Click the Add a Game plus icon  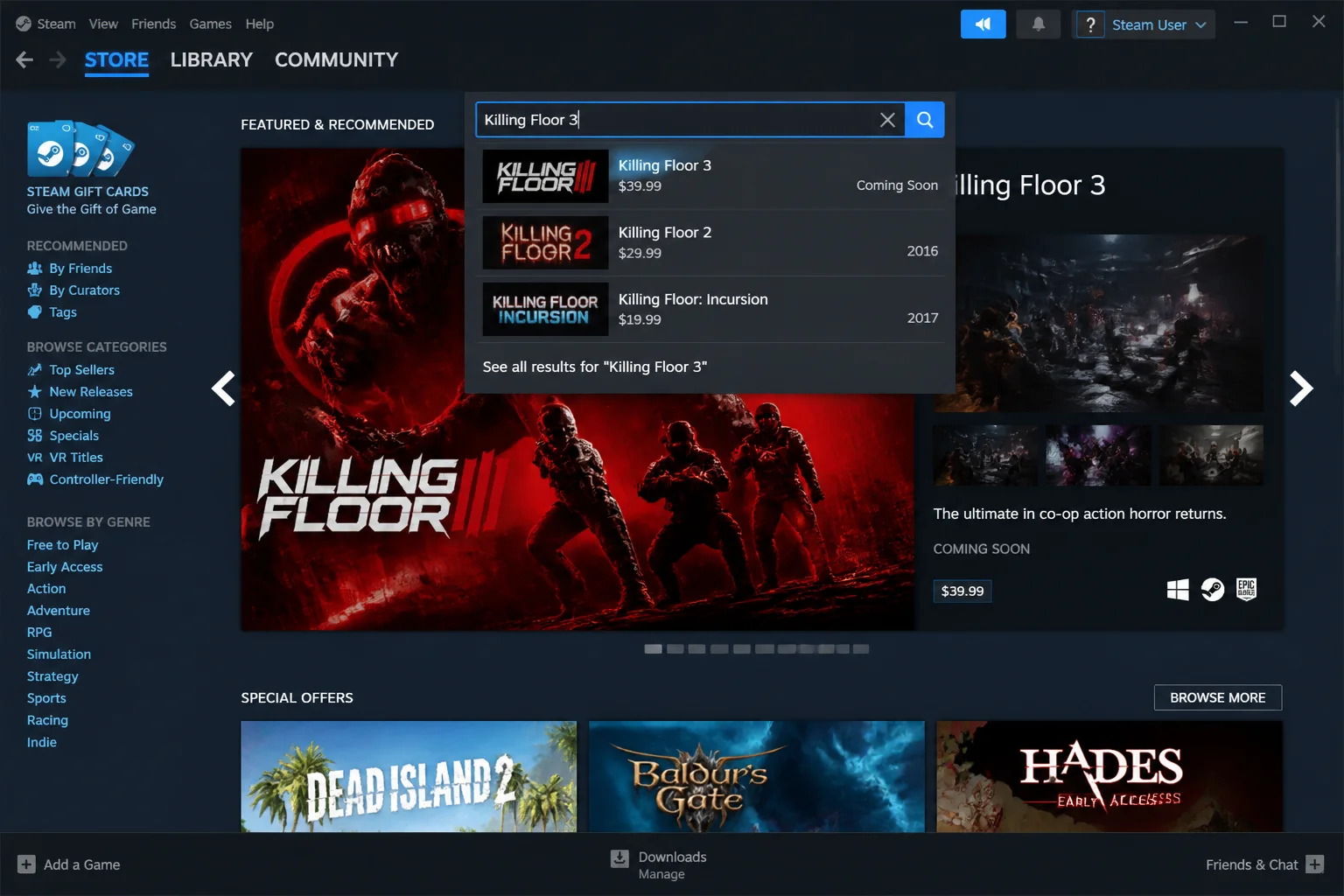pyautogui.click(x=26, y=864)
